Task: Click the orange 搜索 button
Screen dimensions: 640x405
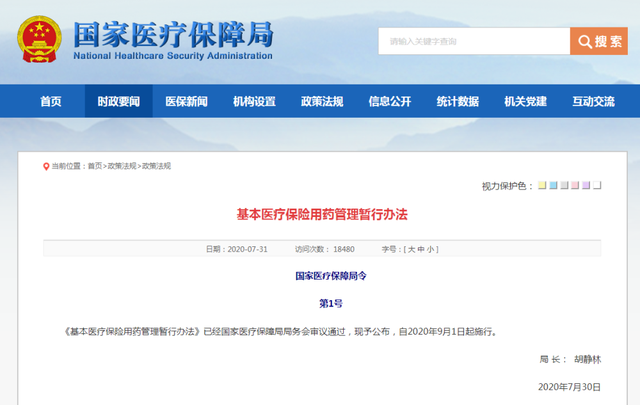Action: (x=599, y=41)
